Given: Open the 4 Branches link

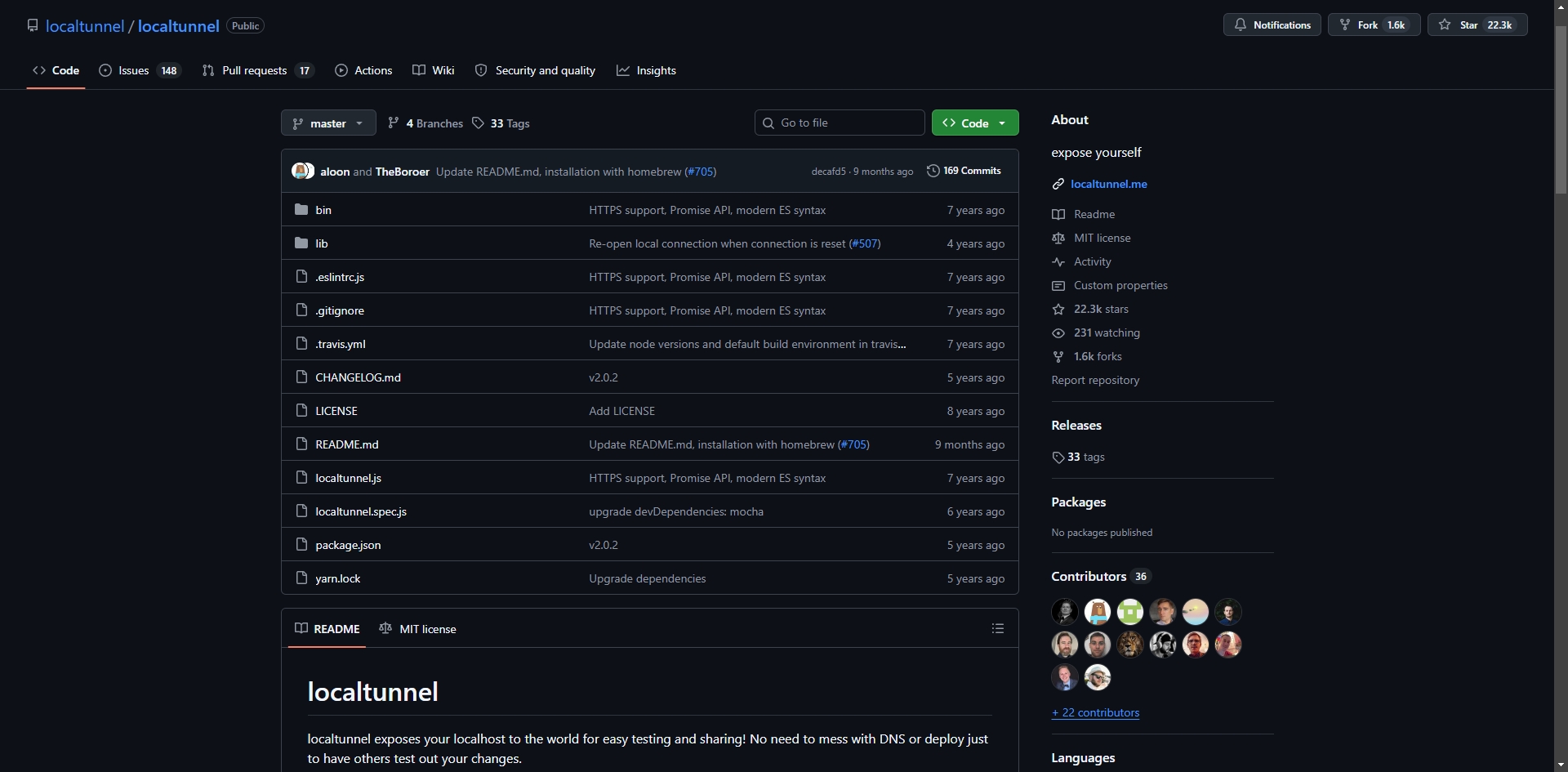Looking at the screenshot, I should 425,123.
